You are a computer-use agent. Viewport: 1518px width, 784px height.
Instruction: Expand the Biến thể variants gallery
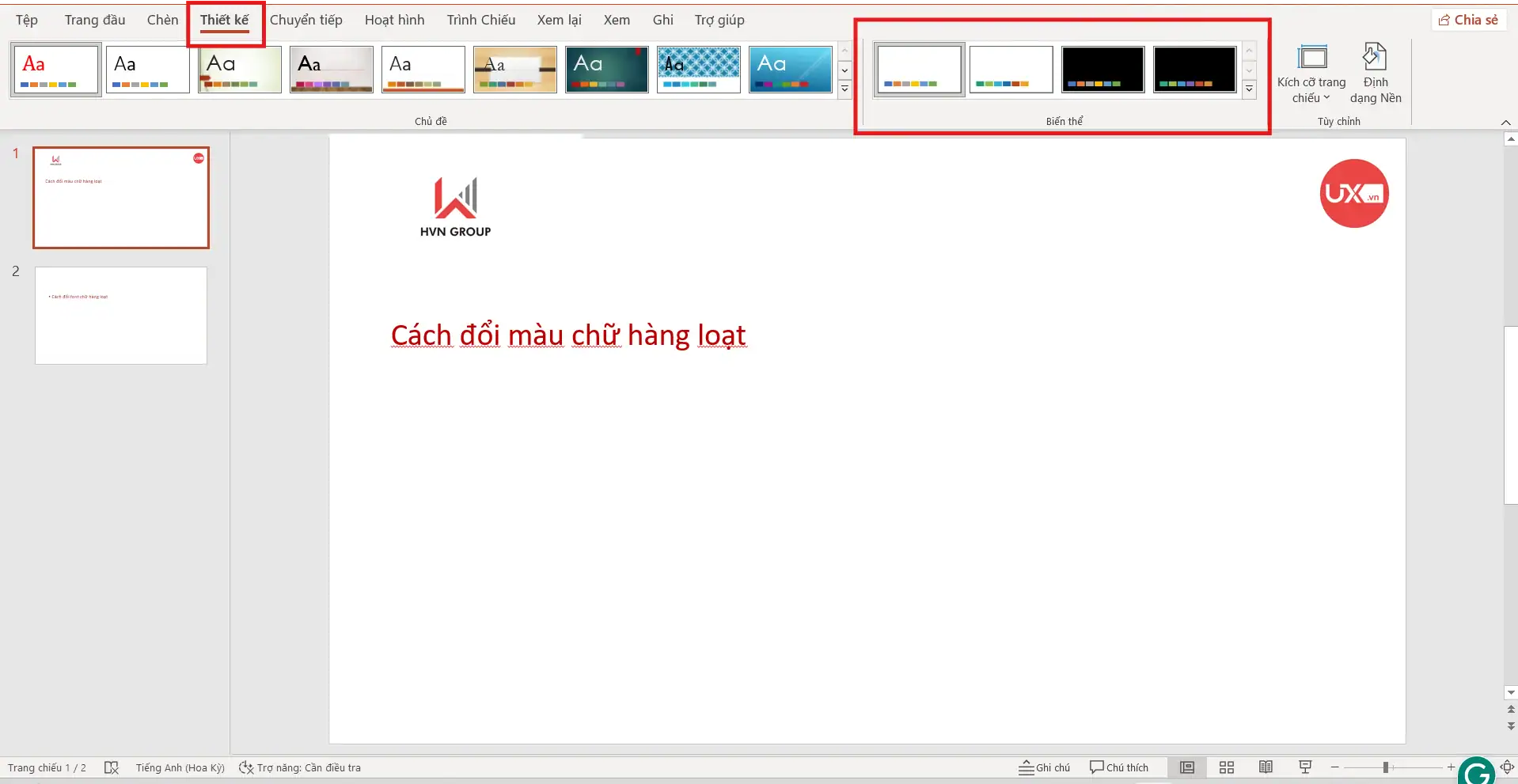[1249, 89]
